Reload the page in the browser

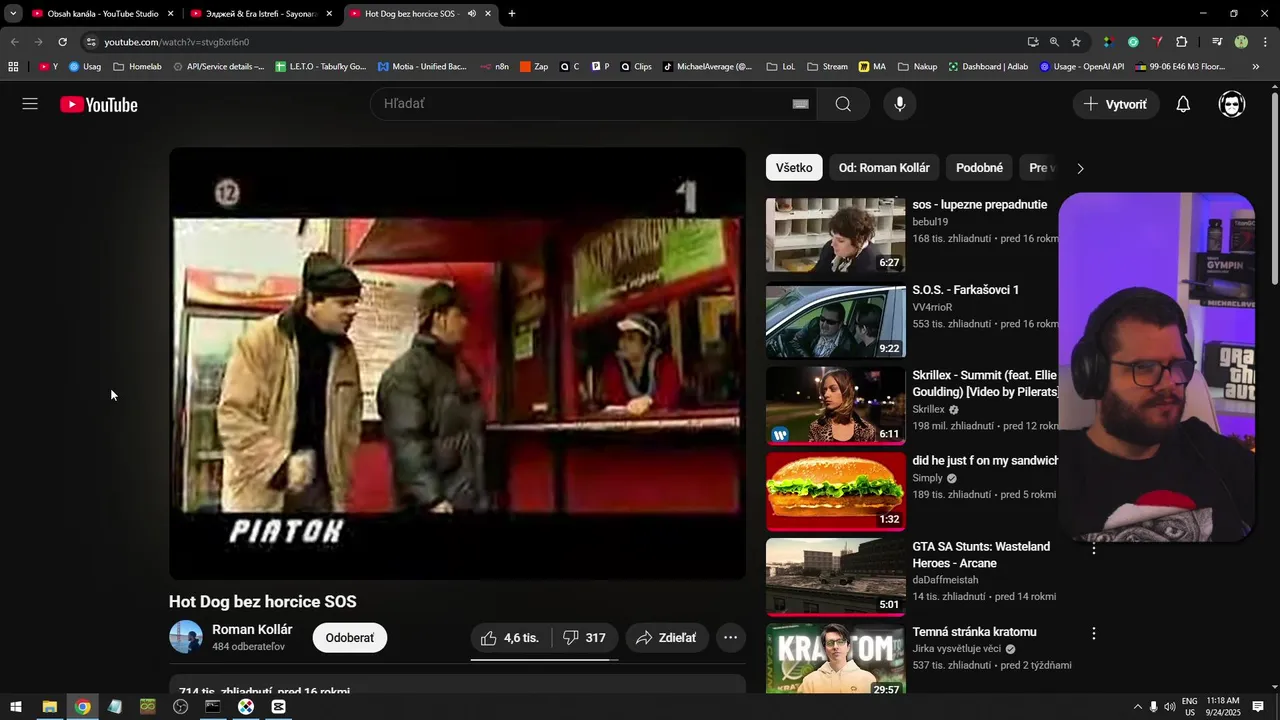click(62, 42)
